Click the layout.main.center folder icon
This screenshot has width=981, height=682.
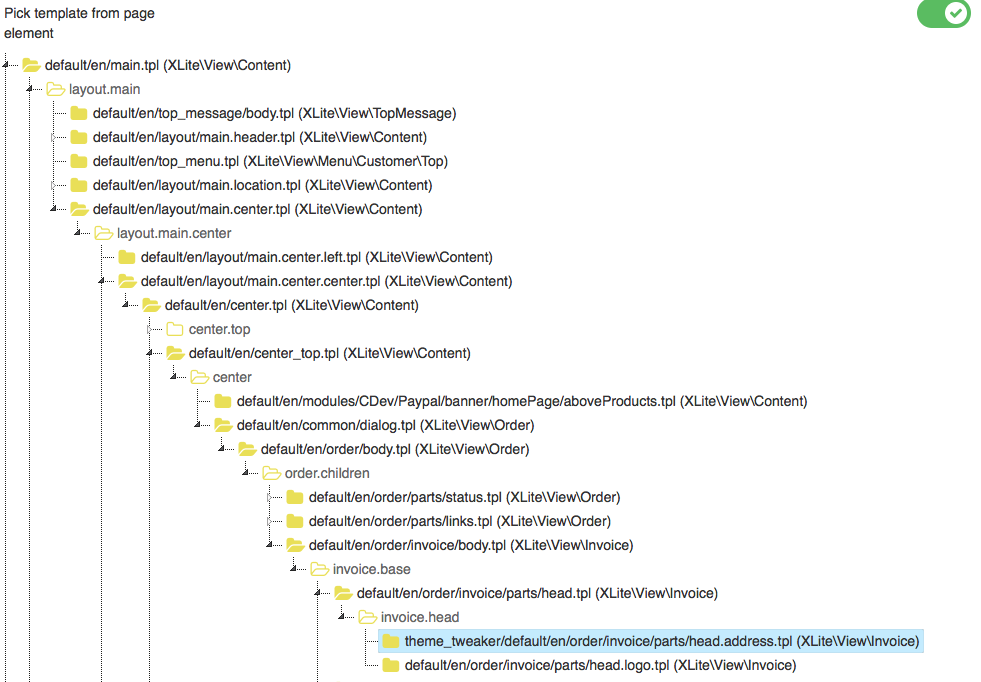pyautogui.click(x=103, y=233)
